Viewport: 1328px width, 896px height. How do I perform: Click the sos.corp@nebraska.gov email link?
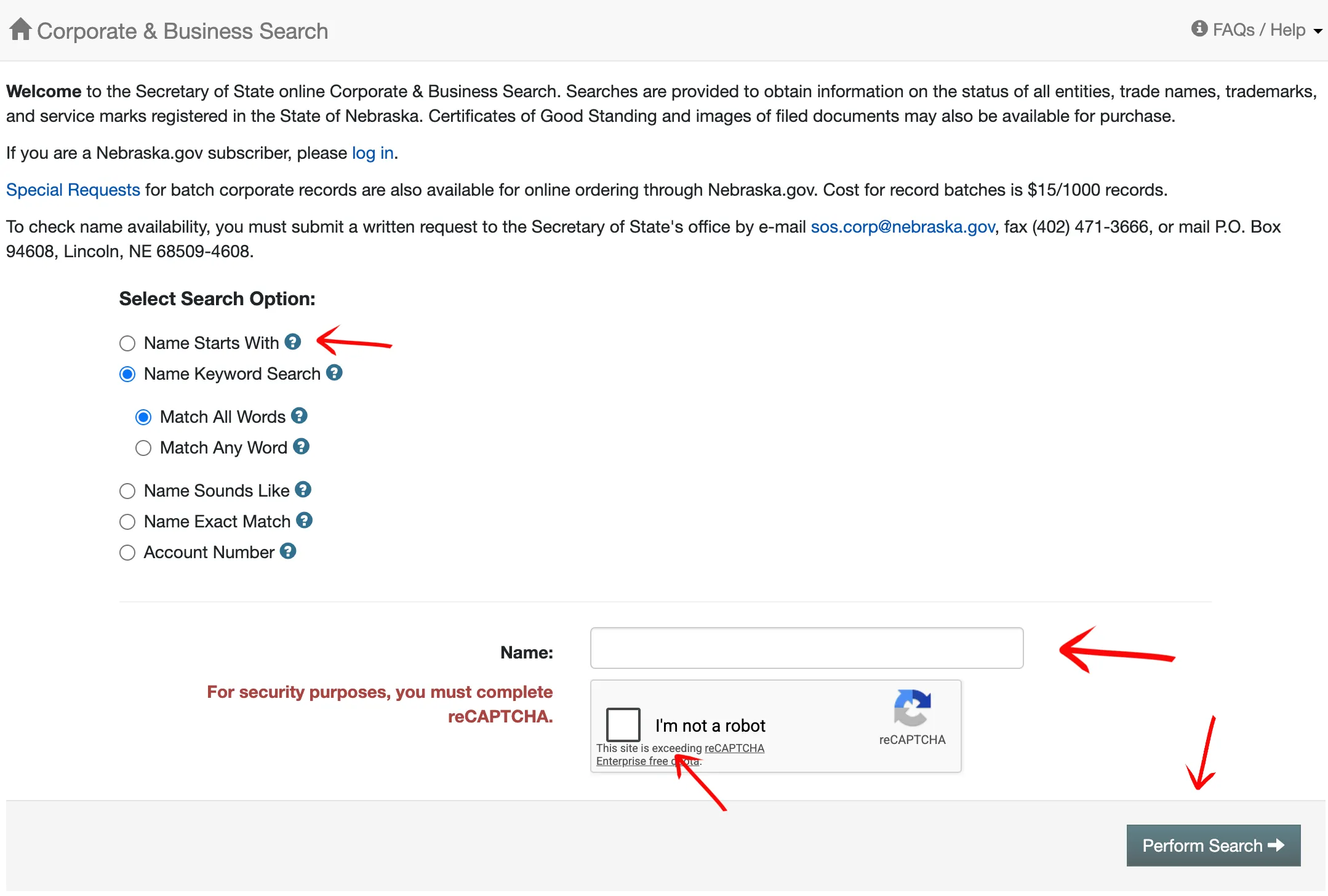(x=902, y=226)
